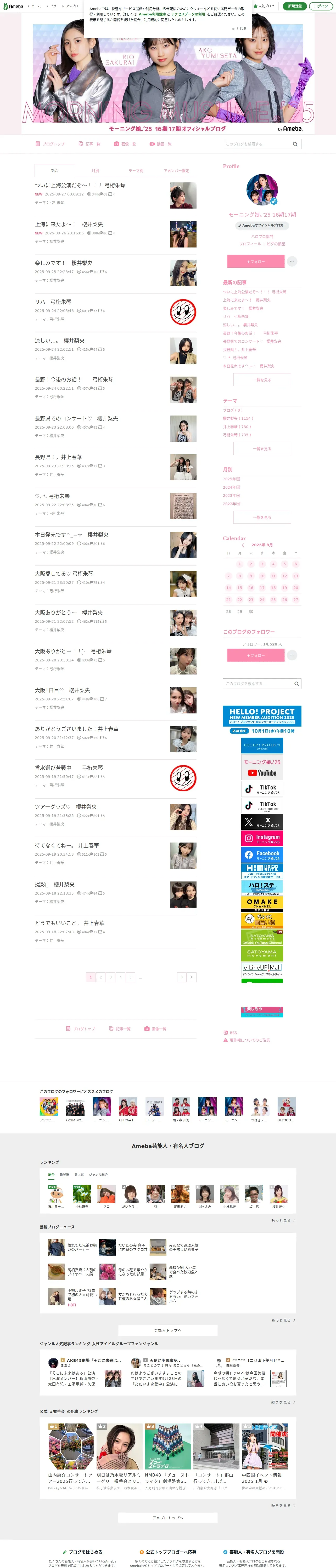Open the thumbnail of ついに上海公演だぞ～ post

[x=183, y=195]
